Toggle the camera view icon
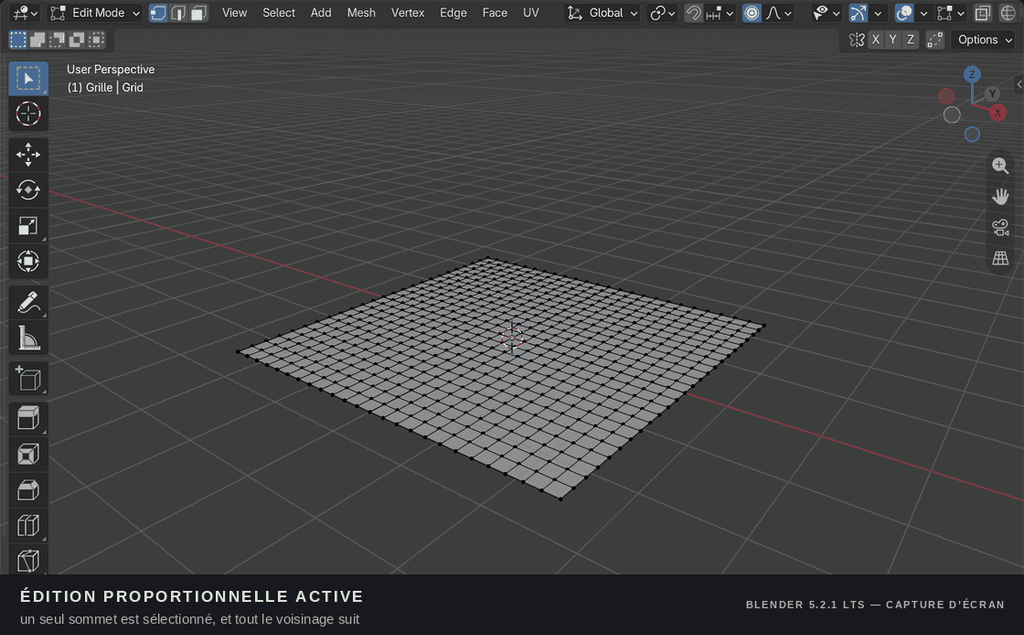The image size is (1024, 635). click(x=1000, y=227)
